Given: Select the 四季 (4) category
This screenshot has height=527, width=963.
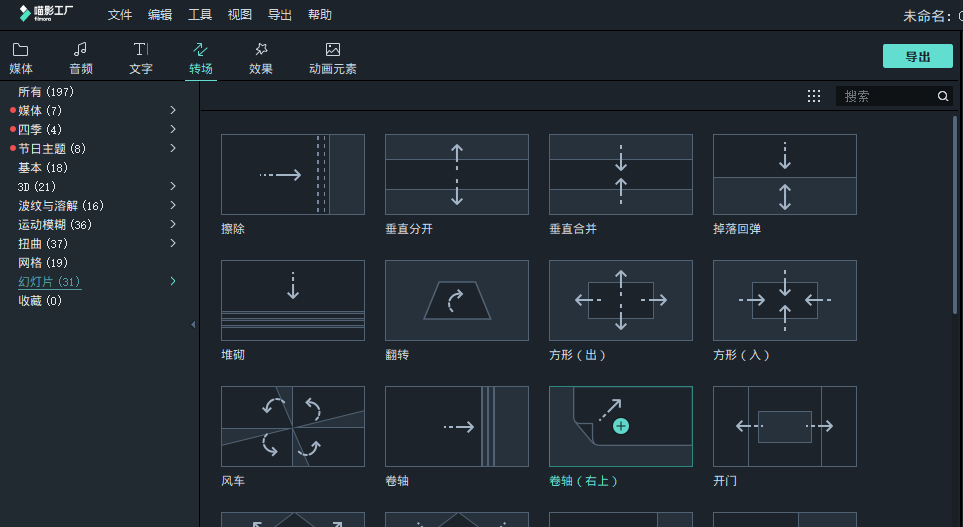Looking at the screenshot, I should pyautogui.click(x=40, y=130).
